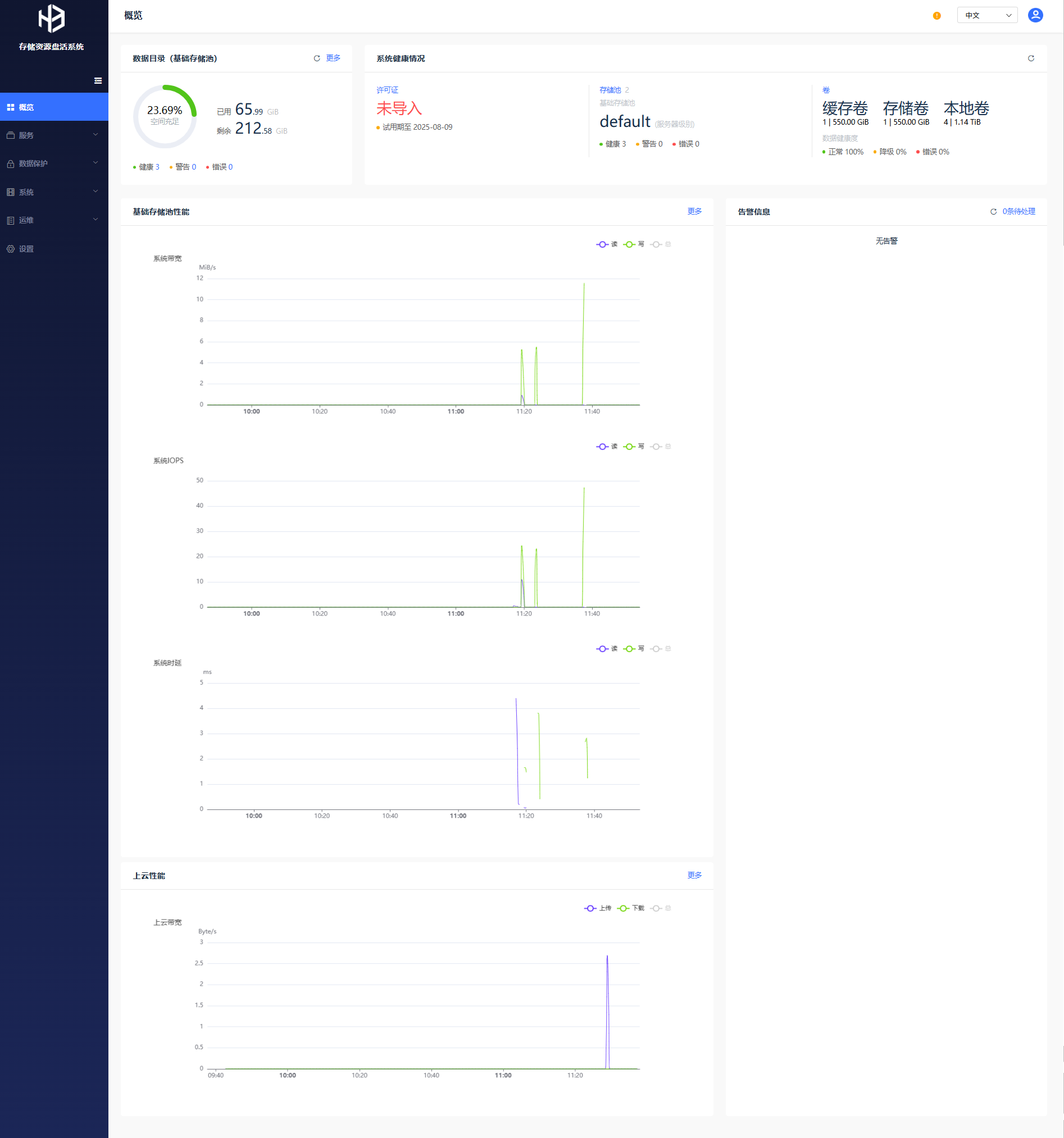Open the 中文 language dropdown
Viewport: 1064px width, 1138px height.
(987, 16)
